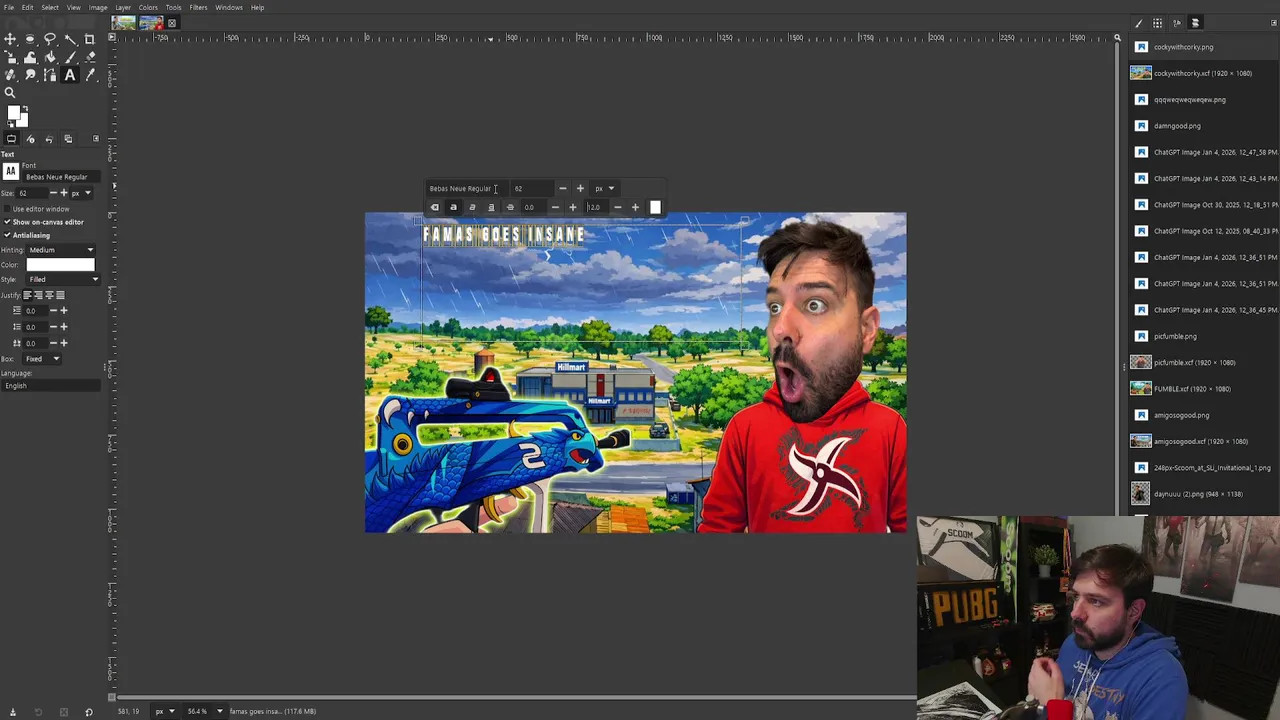Open px unit dropdown in on-canvas toolbar
This screenshot has width=1280, height=720.
tap(604, 188)
